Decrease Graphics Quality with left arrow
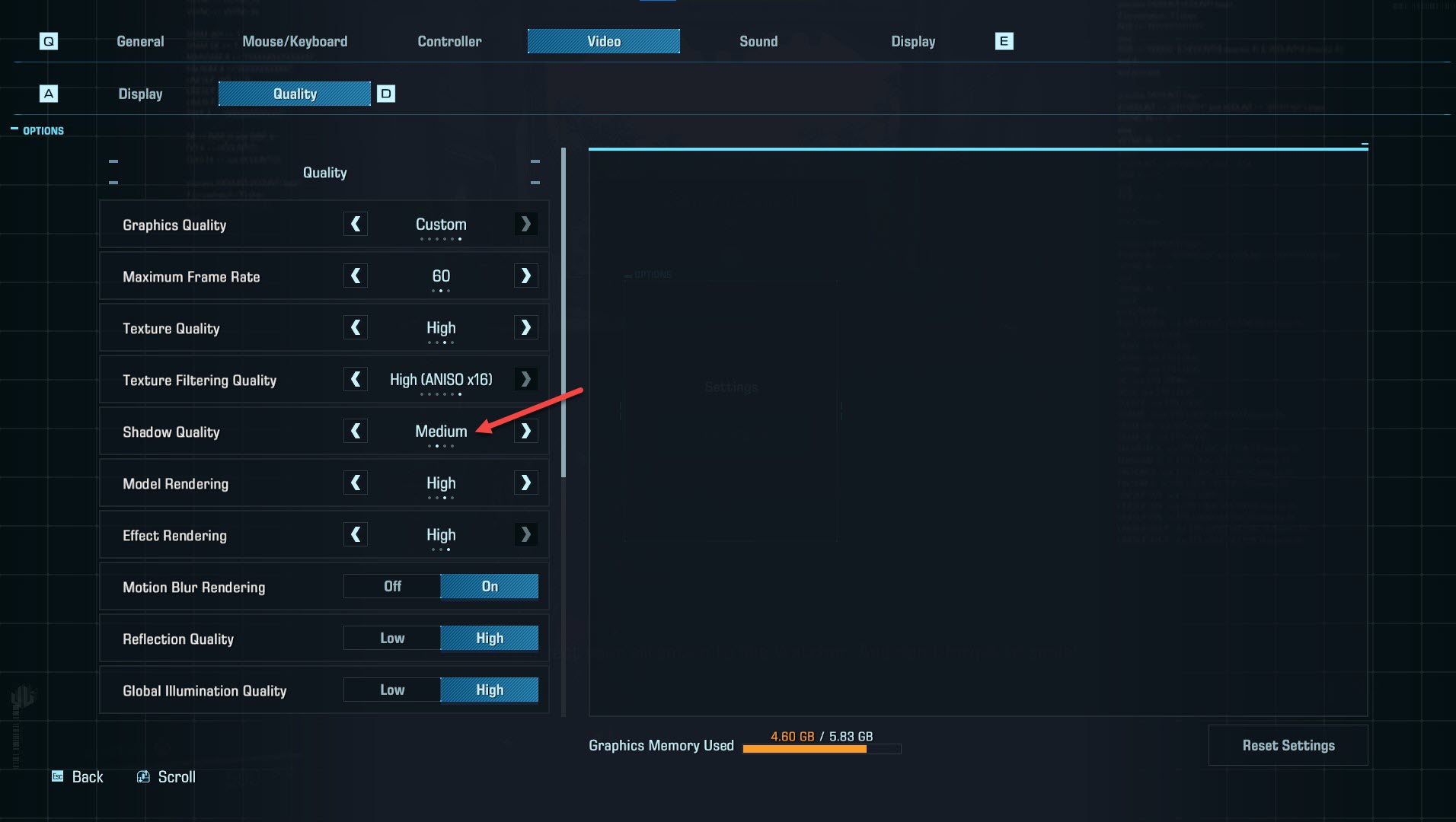The height and width of the screenshot is (822, 1456). (x=356, y=224)
